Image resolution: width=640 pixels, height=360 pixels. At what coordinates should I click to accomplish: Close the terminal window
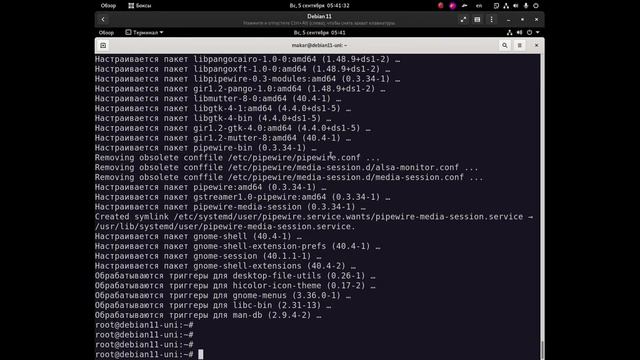click(x=536, y=45)
